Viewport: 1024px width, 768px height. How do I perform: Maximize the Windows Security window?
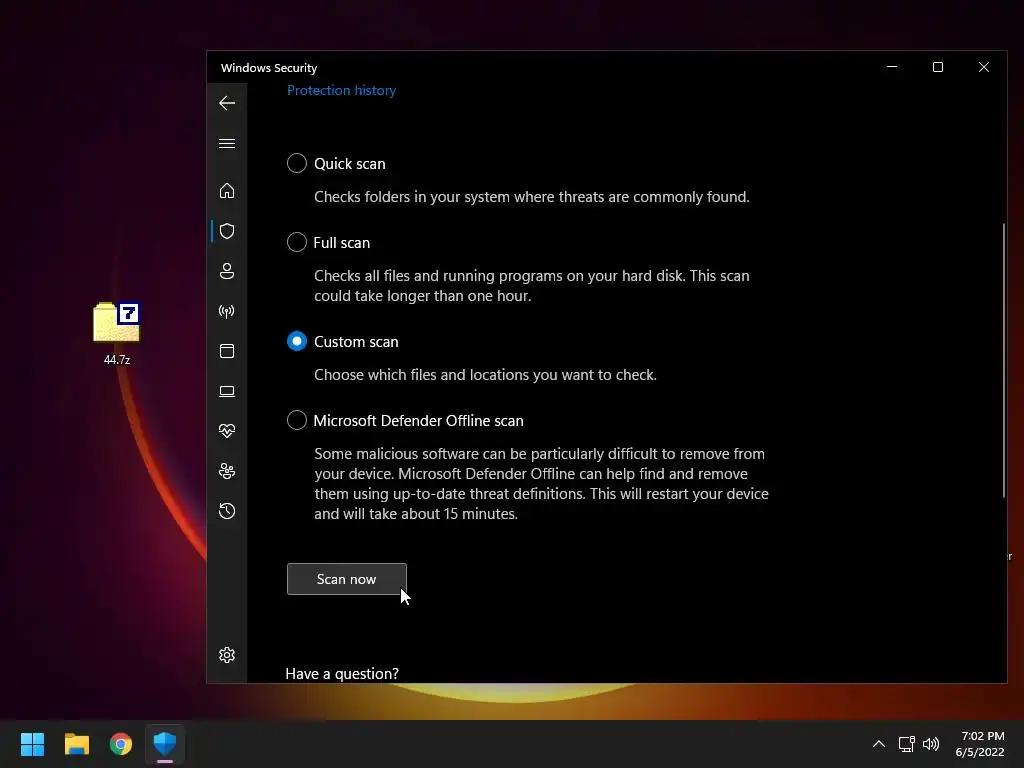tap(938, 67)
